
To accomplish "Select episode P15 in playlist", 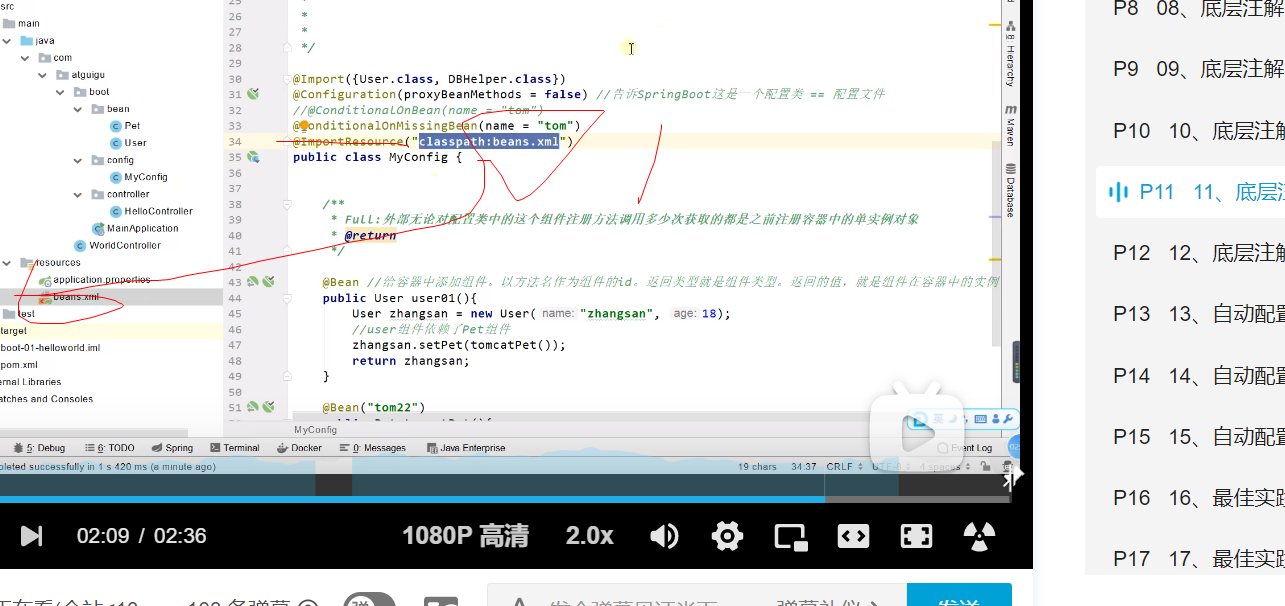I will tap(1199, 436).
